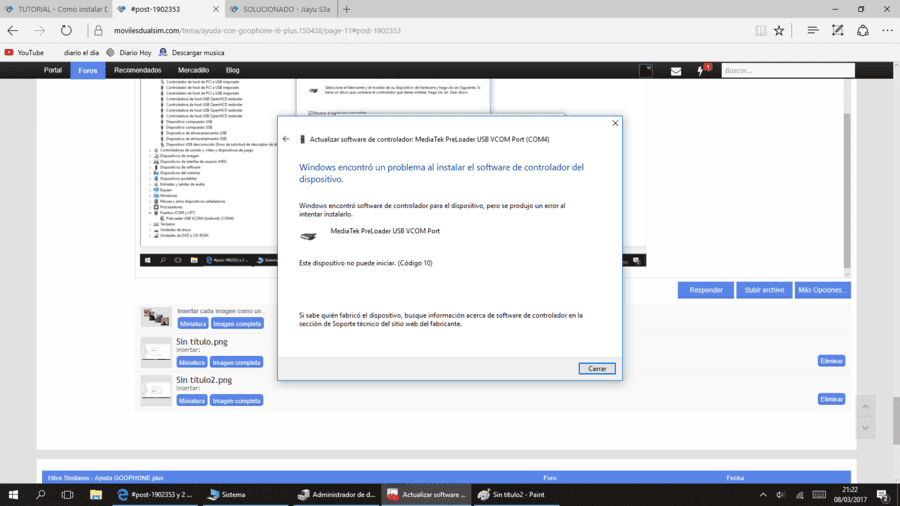The height and width of the screenshot is (506, 900).
Task: Switch to Edge #post-1902353 taskbar item
Action: click(155, 495)
